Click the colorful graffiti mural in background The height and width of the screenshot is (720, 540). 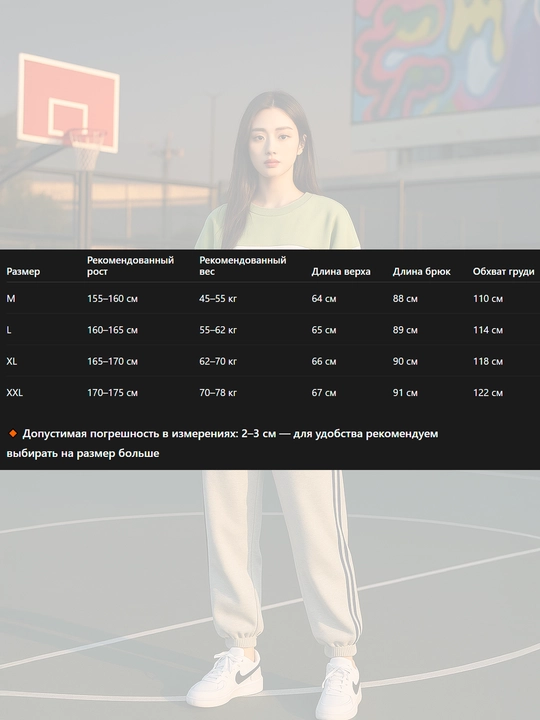(446, 60)
